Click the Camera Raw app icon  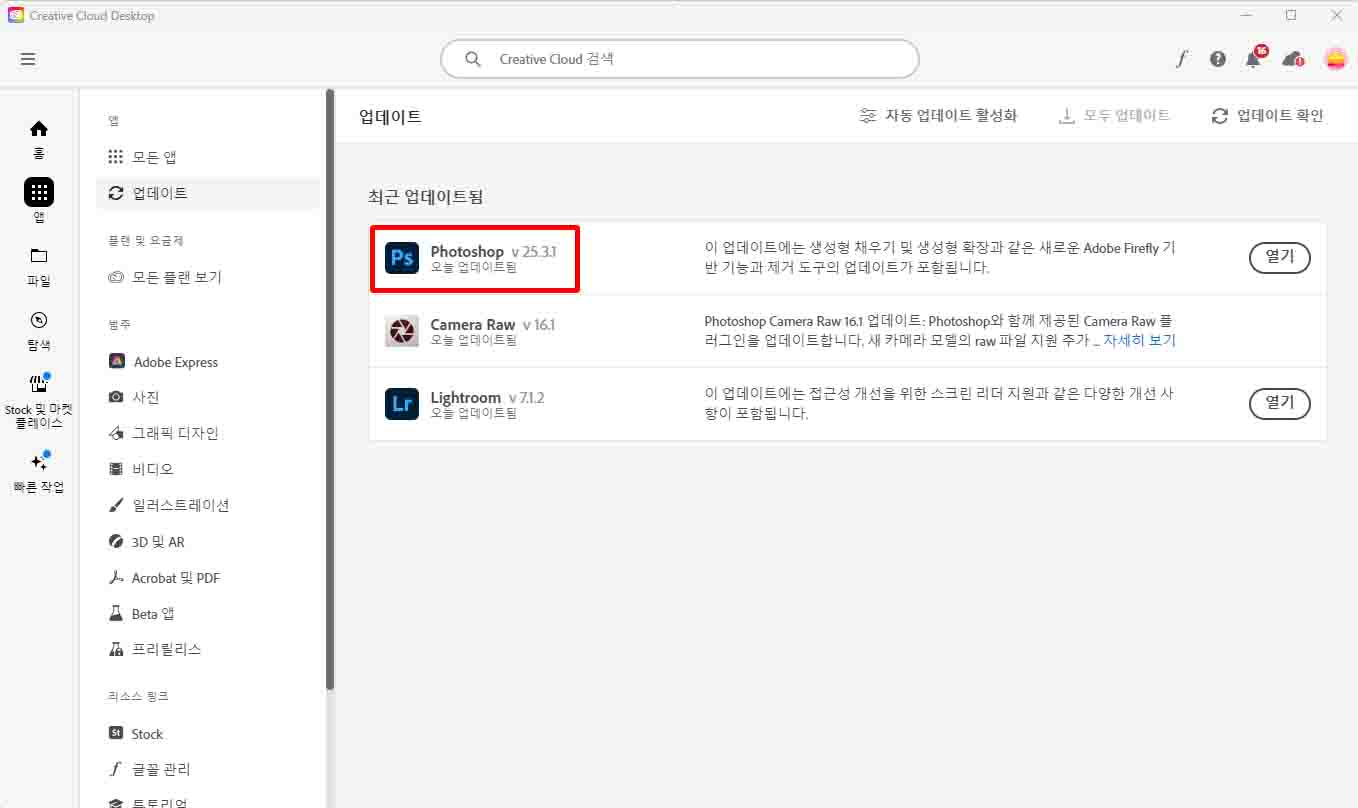point(402,331)
